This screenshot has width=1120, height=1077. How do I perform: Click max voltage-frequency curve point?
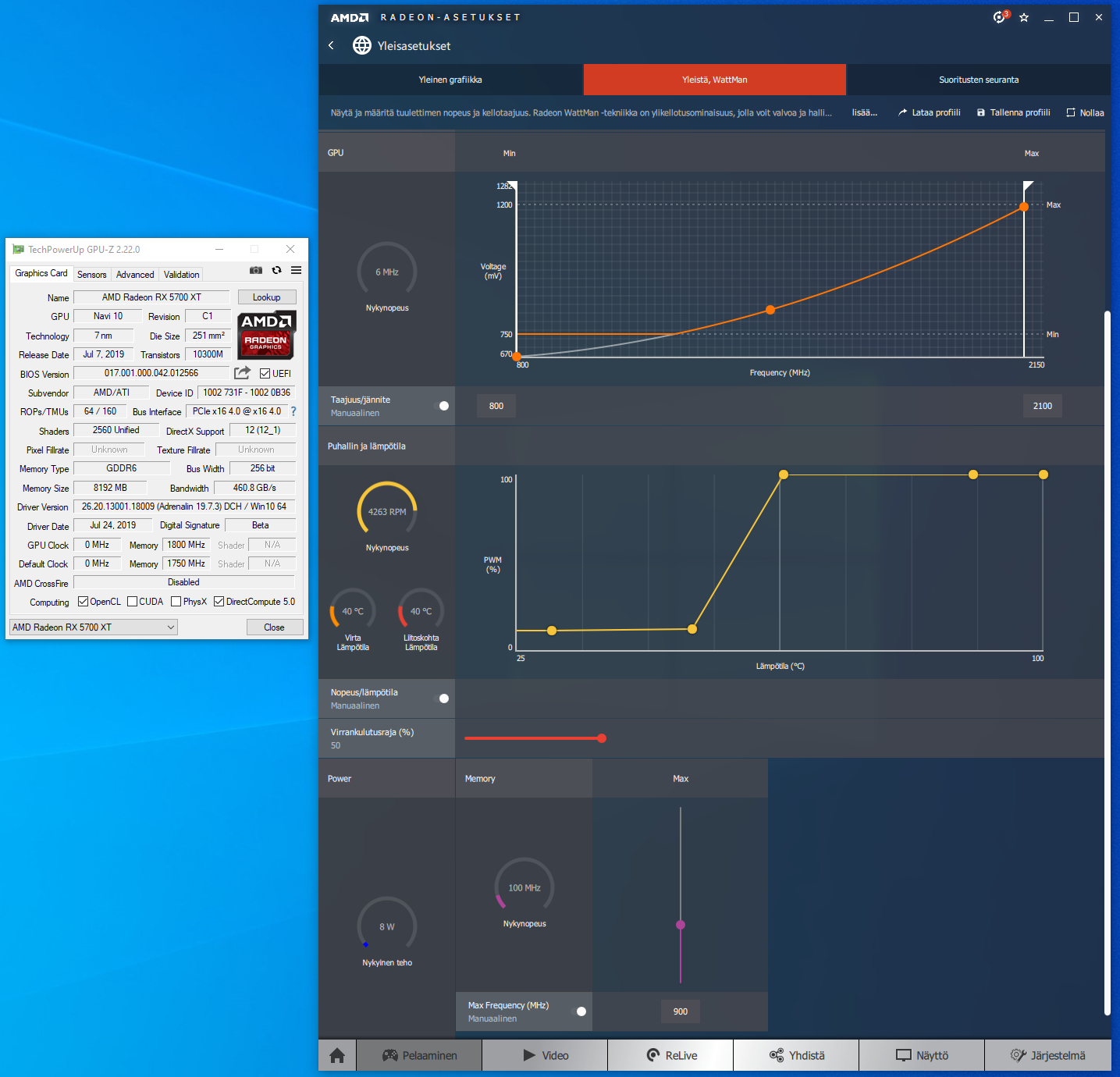(1024, 207)
